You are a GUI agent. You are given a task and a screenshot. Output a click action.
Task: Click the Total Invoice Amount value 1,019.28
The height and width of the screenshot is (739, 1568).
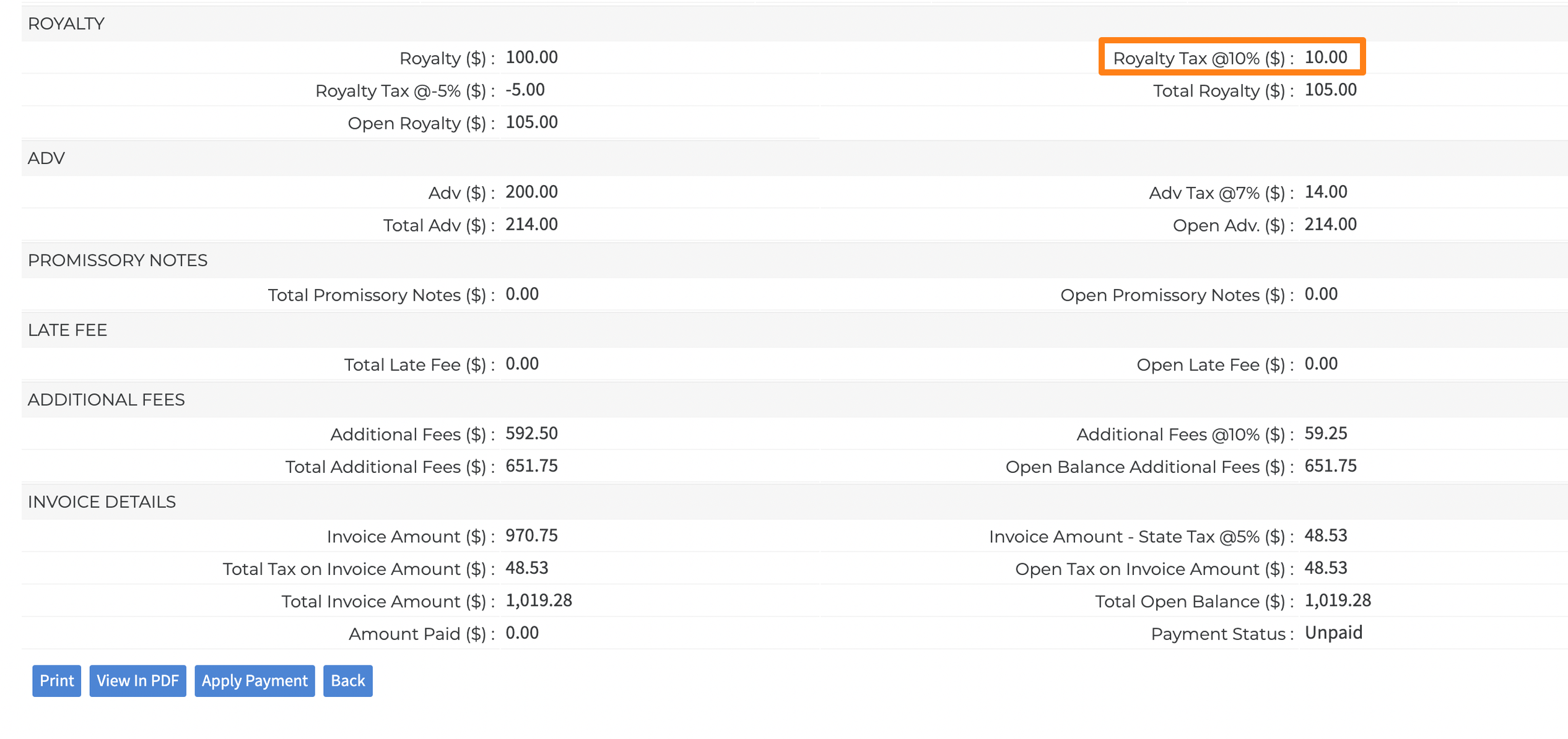click(538, 600)
